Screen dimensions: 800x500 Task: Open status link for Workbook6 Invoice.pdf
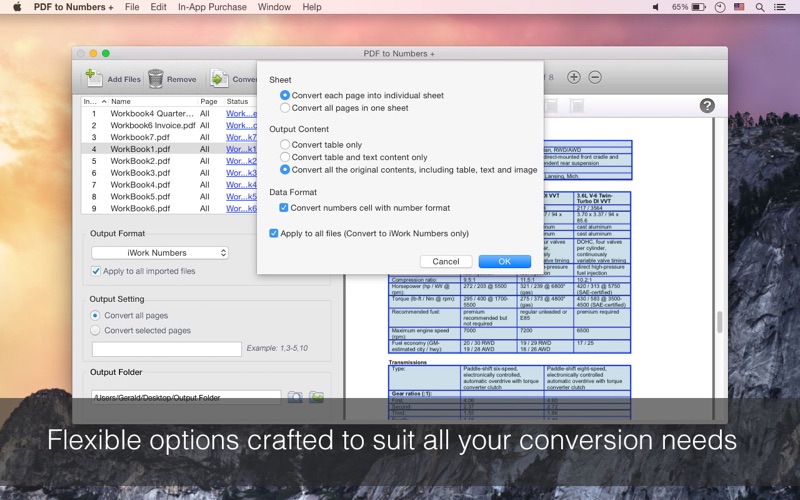(x=241, y=125)
